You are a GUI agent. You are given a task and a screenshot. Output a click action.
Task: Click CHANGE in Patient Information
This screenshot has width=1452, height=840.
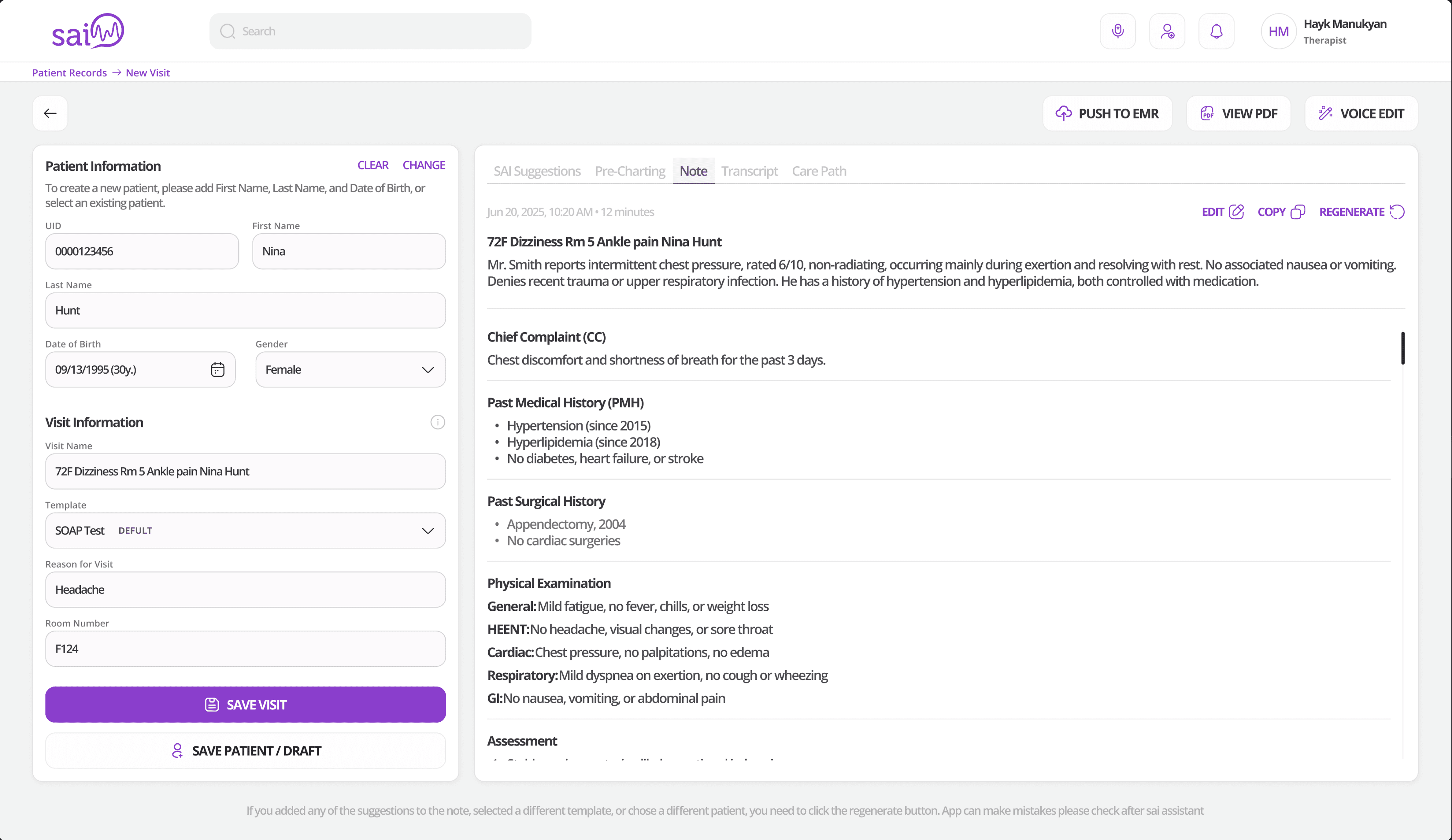(x=424, y=165)
